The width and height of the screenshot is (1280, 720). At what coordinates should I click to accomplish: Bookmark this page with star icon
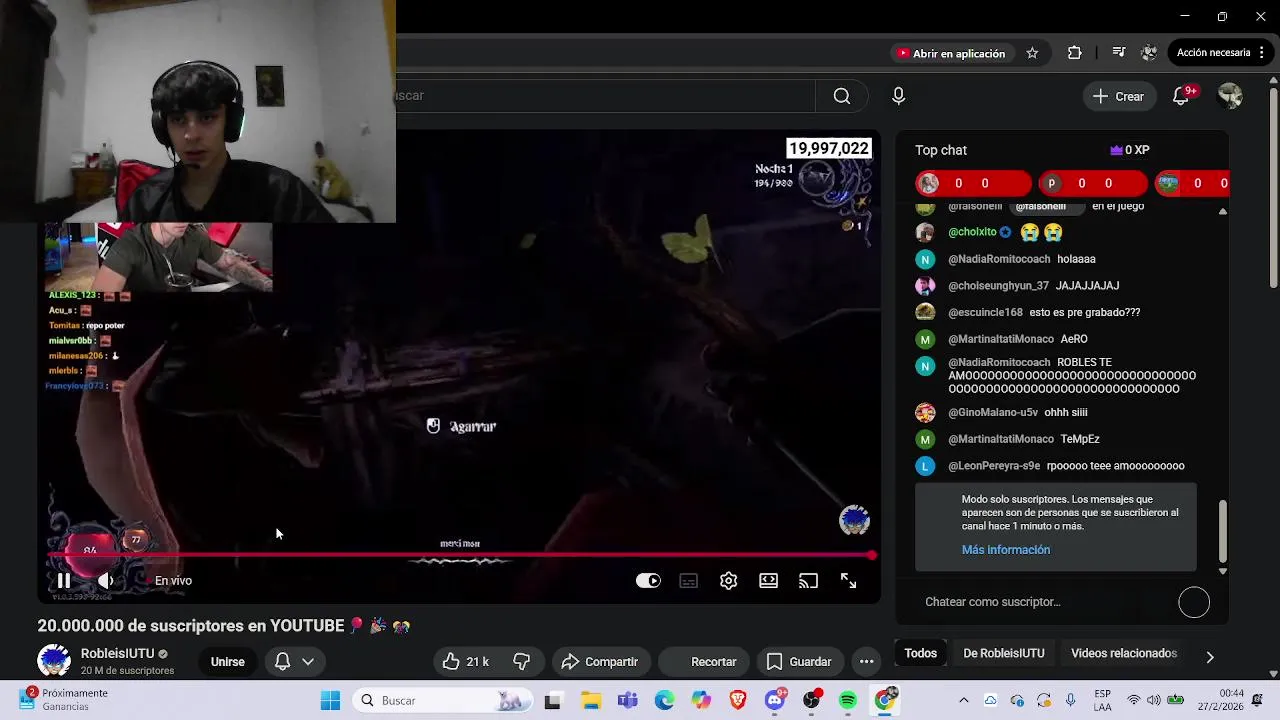pos(1032,53)
